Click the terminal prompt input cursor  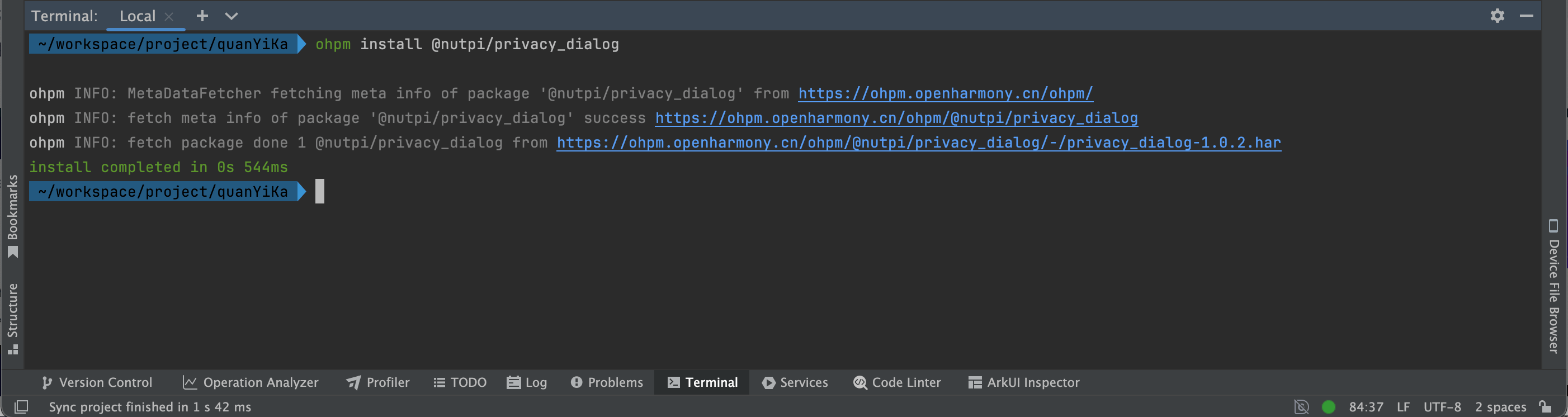point(319,191)
